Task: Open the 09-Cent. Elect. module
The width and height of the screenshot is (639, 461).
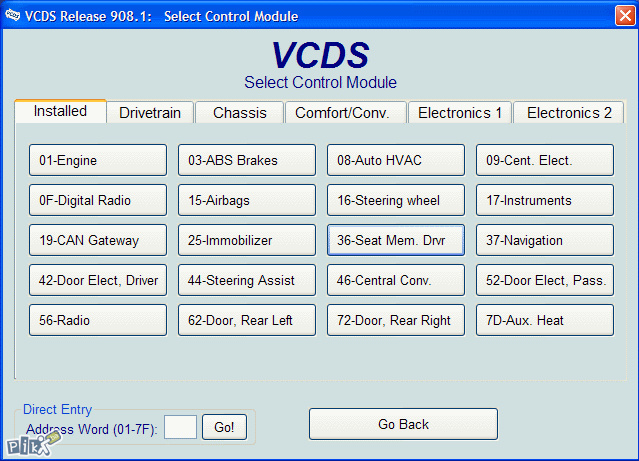Action: (545, 160)
